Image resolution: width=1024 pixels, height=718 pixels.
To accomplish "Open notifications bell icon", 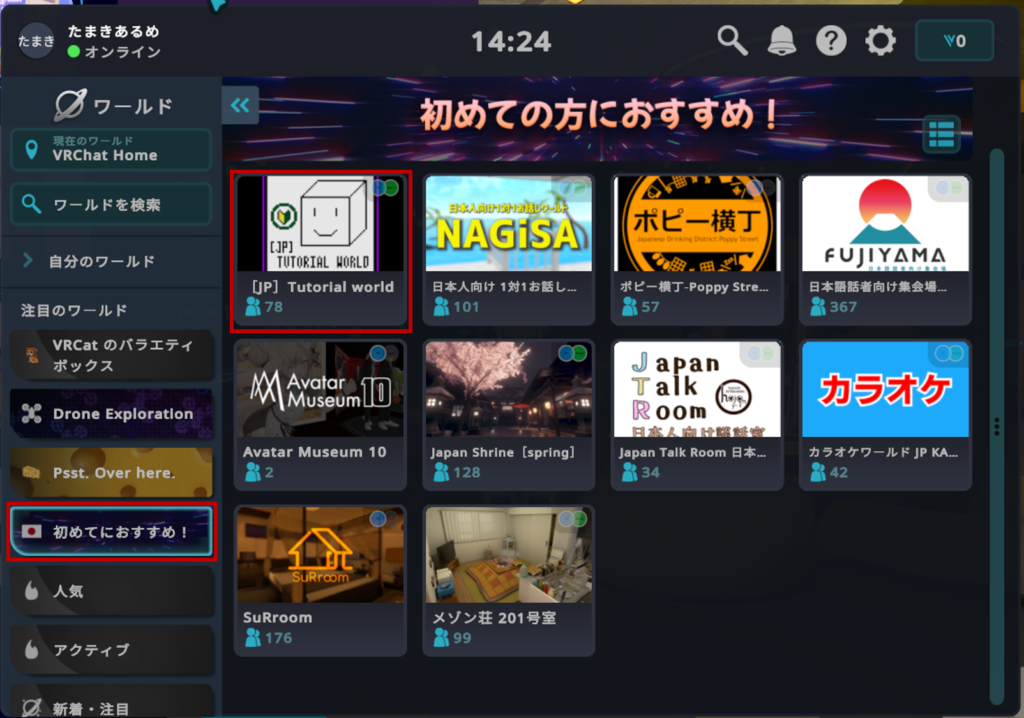I will click(782, 41).
